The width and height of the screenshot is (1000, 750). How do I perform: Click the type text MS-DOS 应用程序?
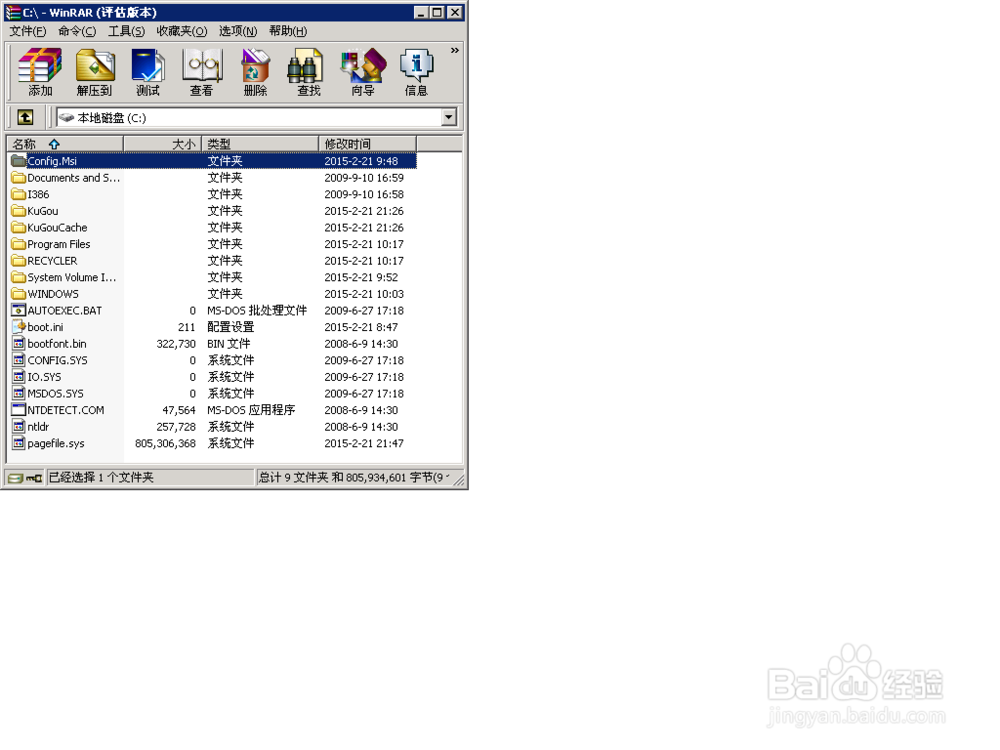click(x=251, y=410)
